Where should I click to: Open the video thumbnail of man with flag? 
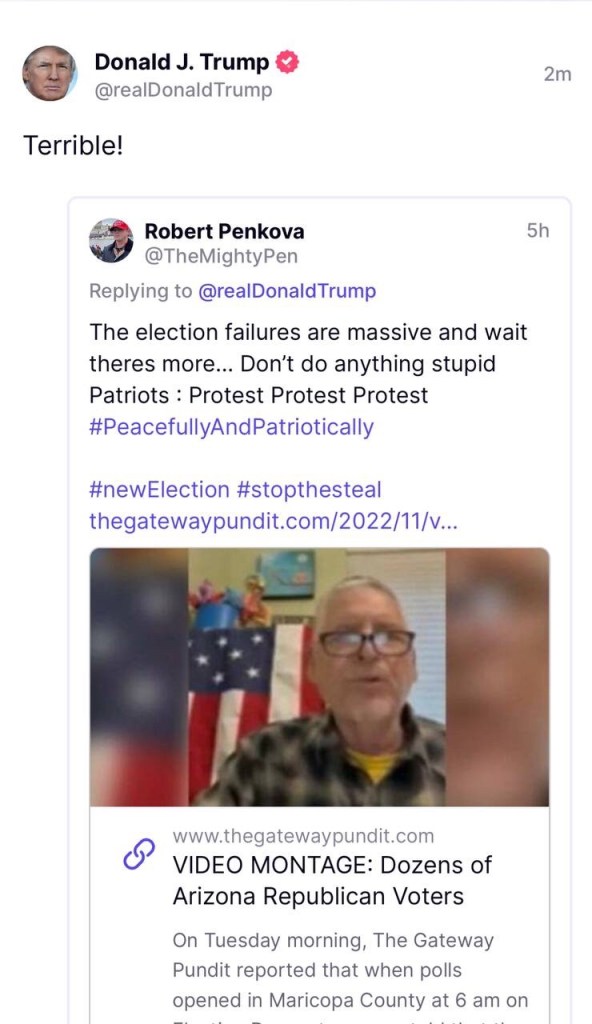tap(320, 677)
